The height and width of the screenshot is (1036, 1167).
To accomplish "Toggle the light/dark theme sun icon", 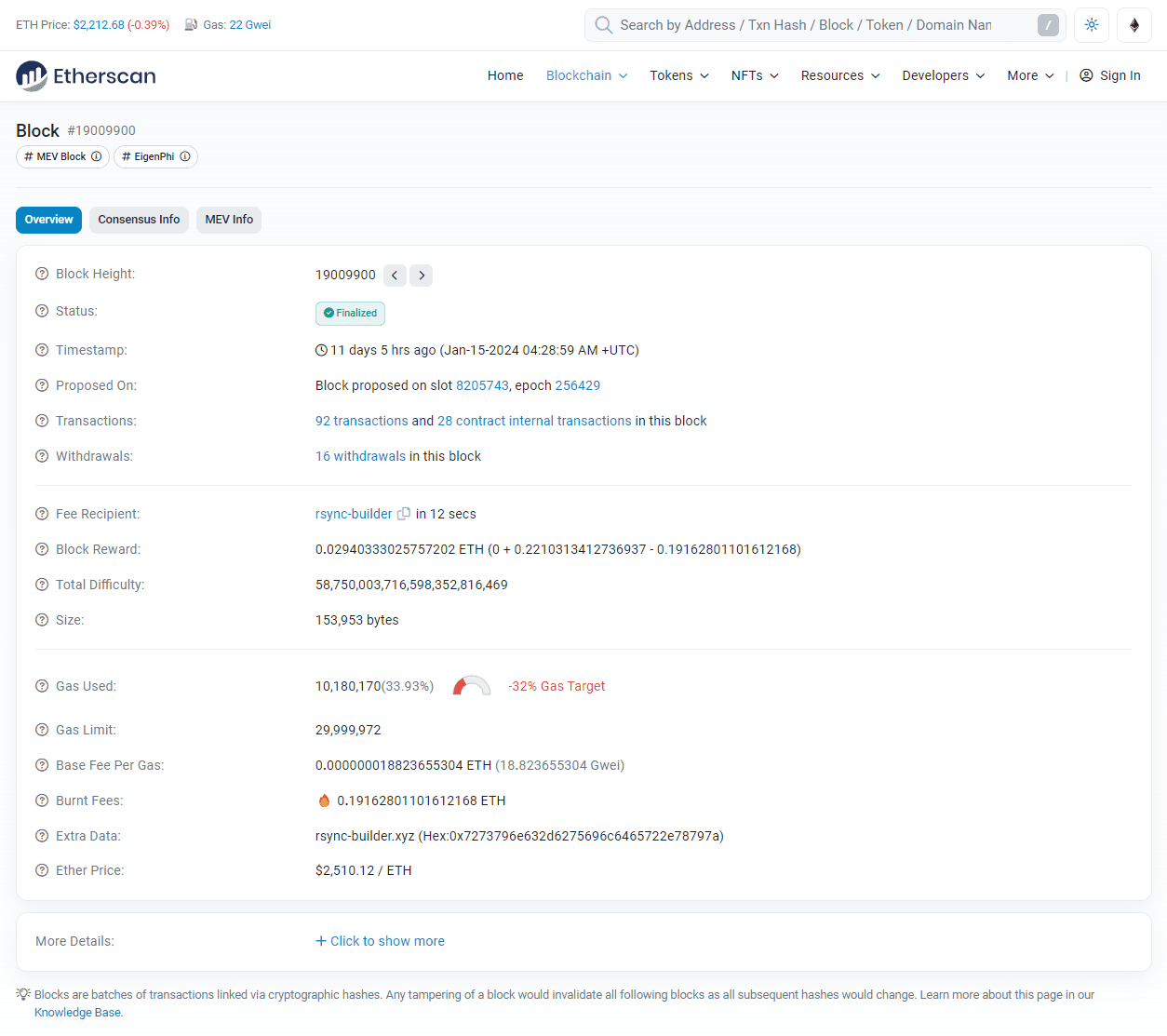I will (1092, 25).
